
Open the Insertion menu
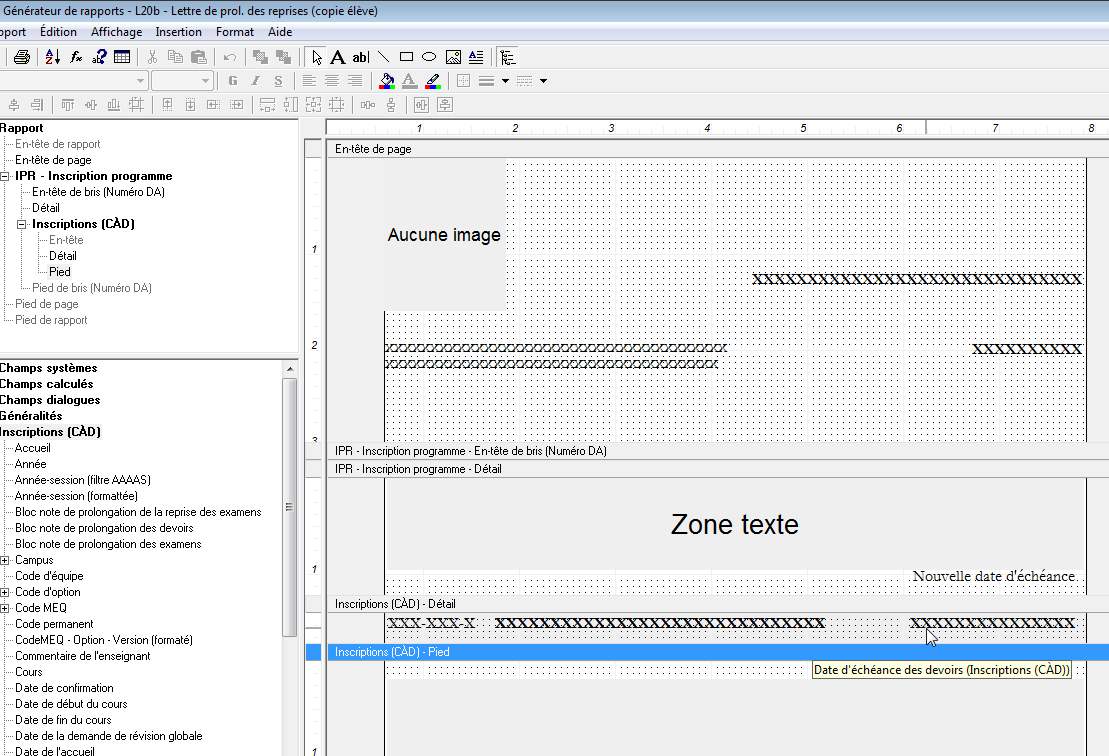179,32
